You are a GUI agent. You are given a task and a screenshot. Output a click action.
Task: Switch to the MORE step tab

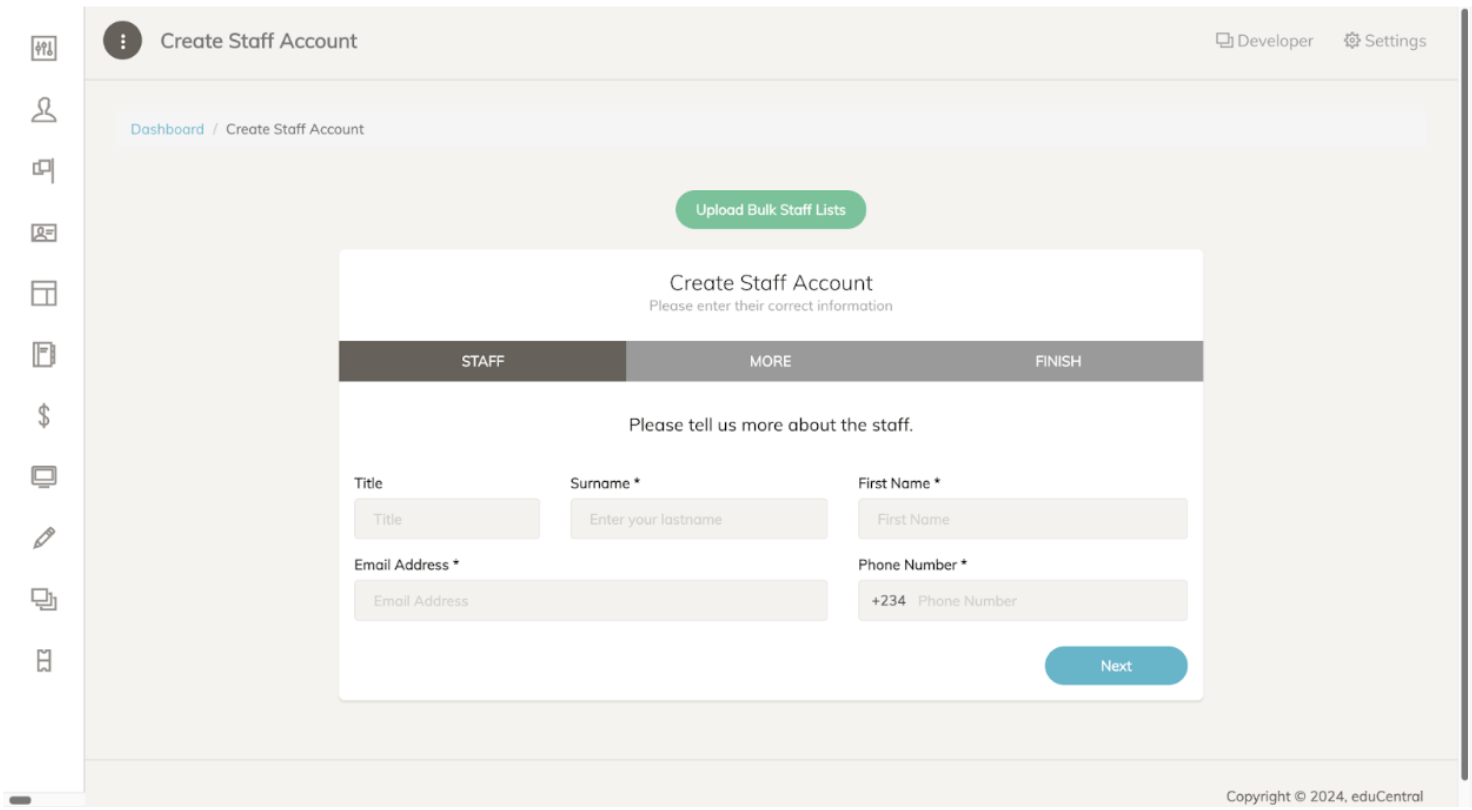[770, 361]
